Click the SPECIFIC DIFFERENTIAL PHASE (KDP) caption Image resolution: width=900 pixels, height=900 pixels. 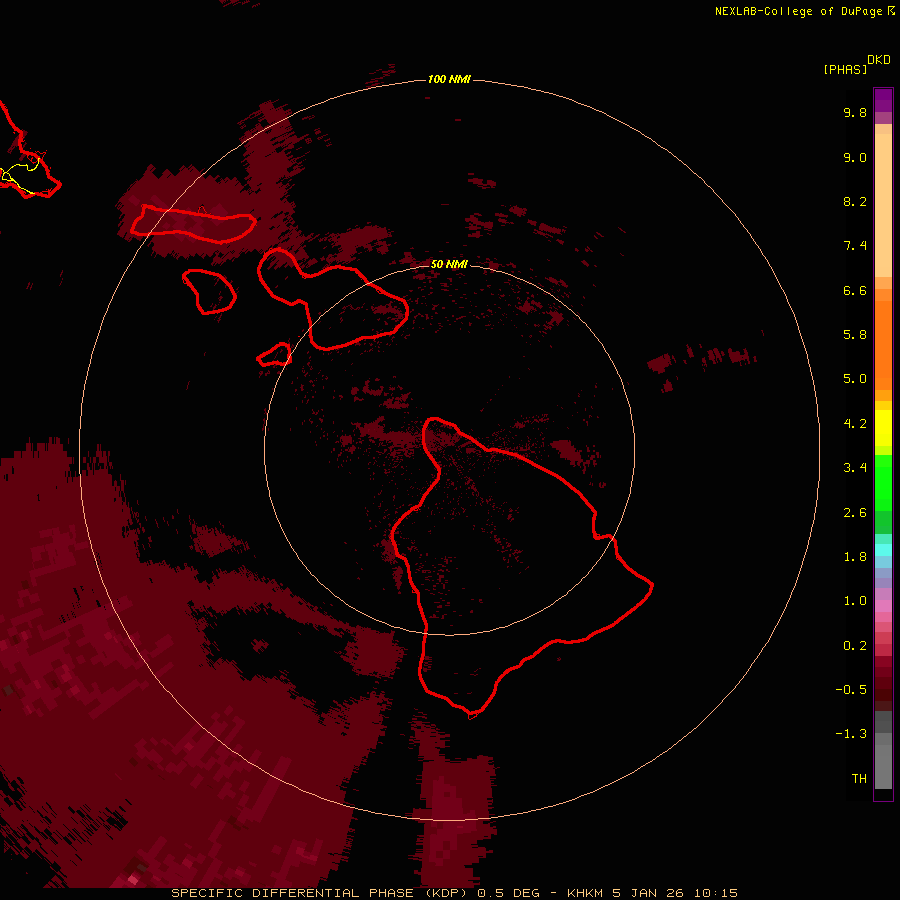click(319, 893)
